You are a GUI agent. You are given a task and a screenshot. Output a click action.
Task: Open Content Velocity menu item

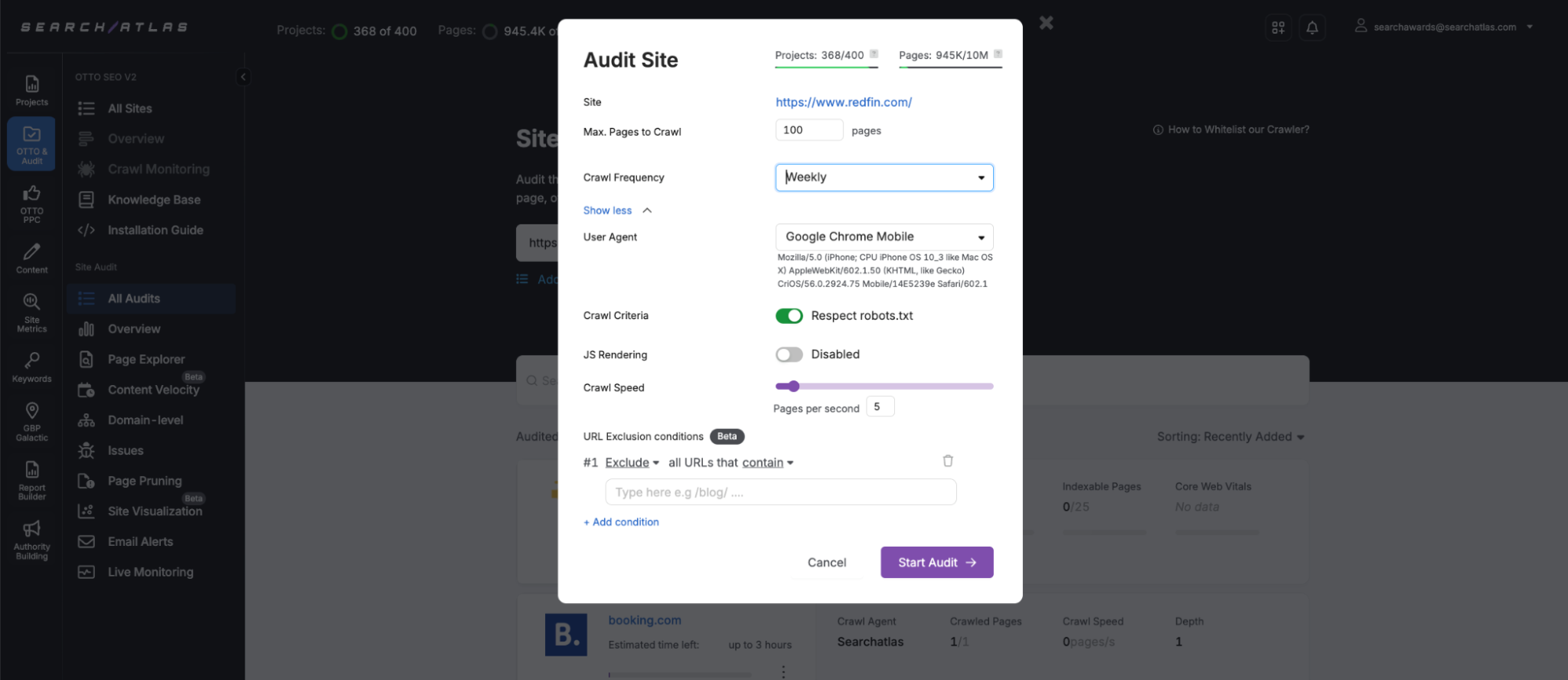tap(154, 390)
